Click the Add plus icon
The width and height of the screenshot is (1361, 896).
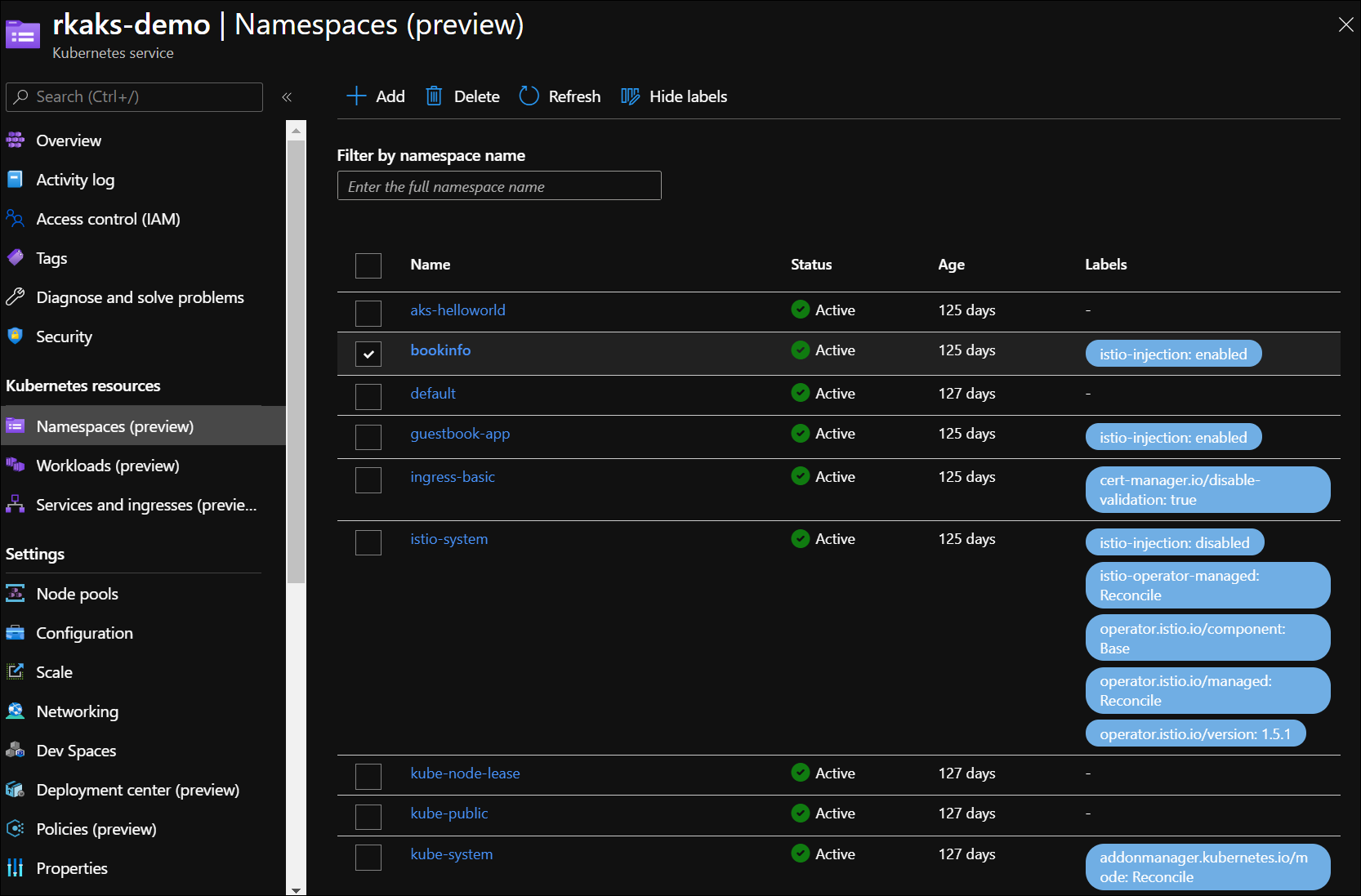coord(356,96)
